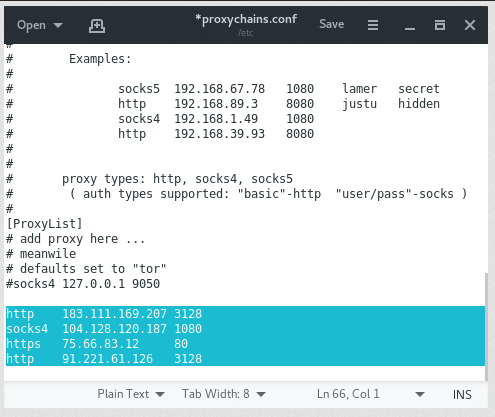495x417 pixels.
Task: Open the file chooser with Open button
Action: [x=31, y=25]
